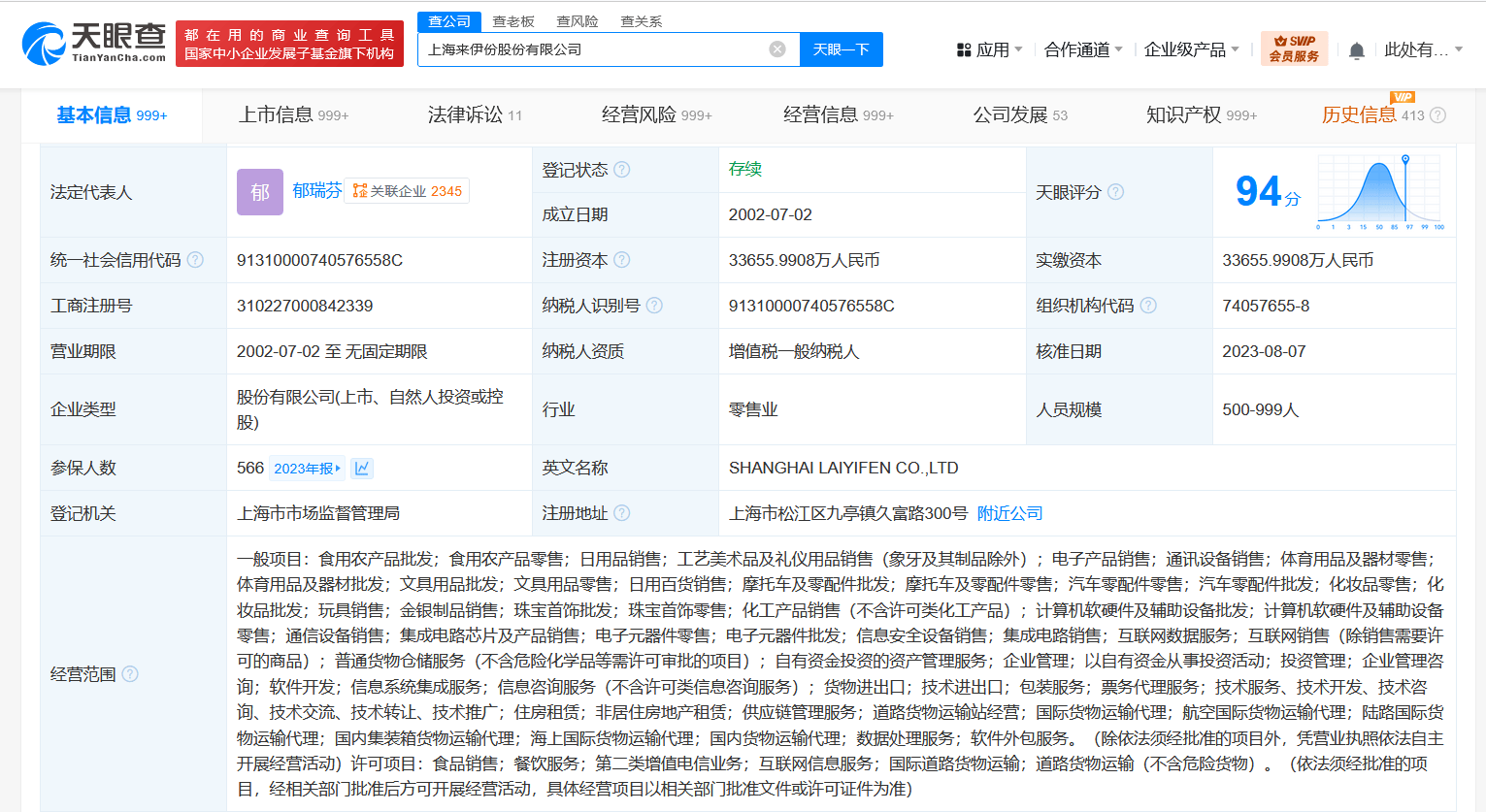Image resolution: width=1486 pixels, height=812 pixels.
Task: Click help icon beside 组织机构代码
Action: coord(1148,306)
